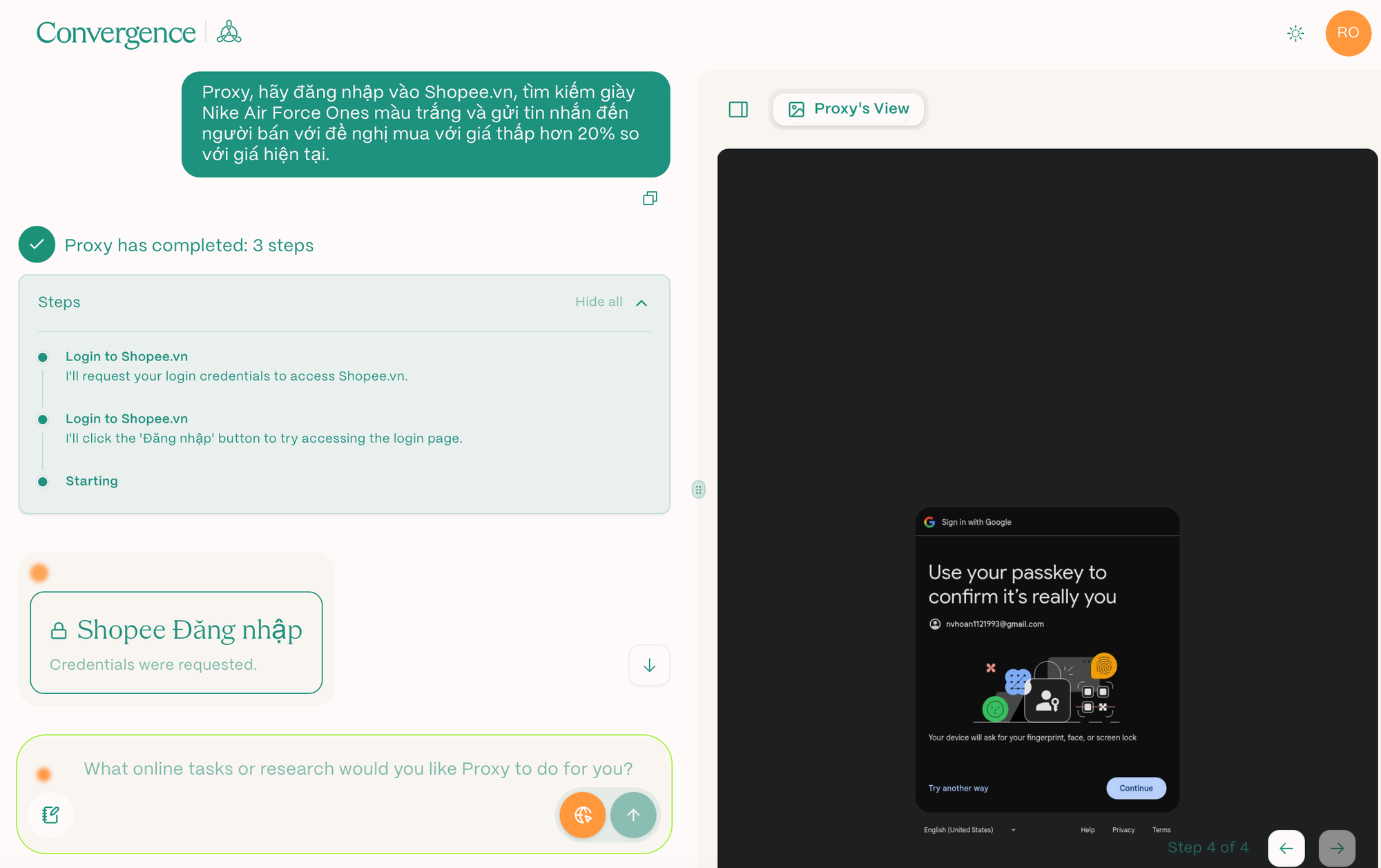Image resolution: width=1381 pixels, height=868 pixels.
Task: Open English (United States) language dropdown
Action: click(x=969, y=830)
